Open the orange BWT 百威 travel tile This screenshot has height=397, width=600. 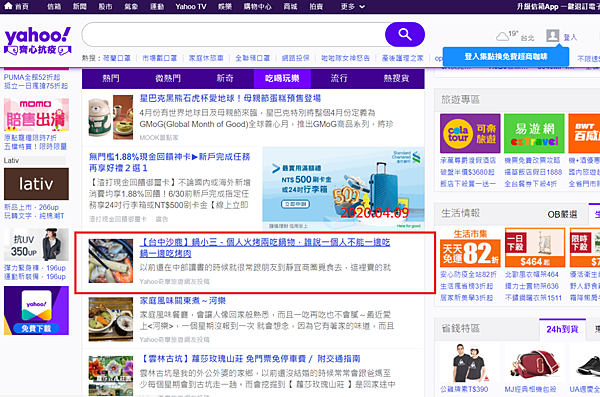click(584, 133)
